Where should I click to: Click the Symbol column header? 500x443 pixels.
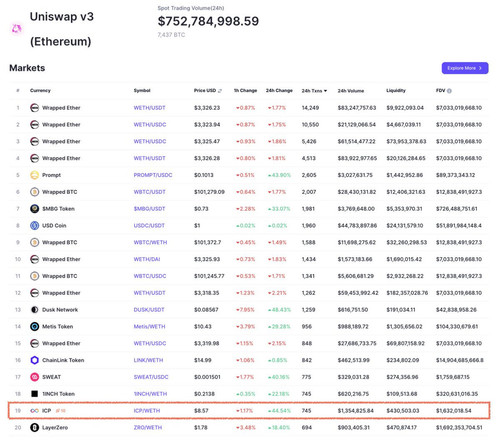pos(142,91)
